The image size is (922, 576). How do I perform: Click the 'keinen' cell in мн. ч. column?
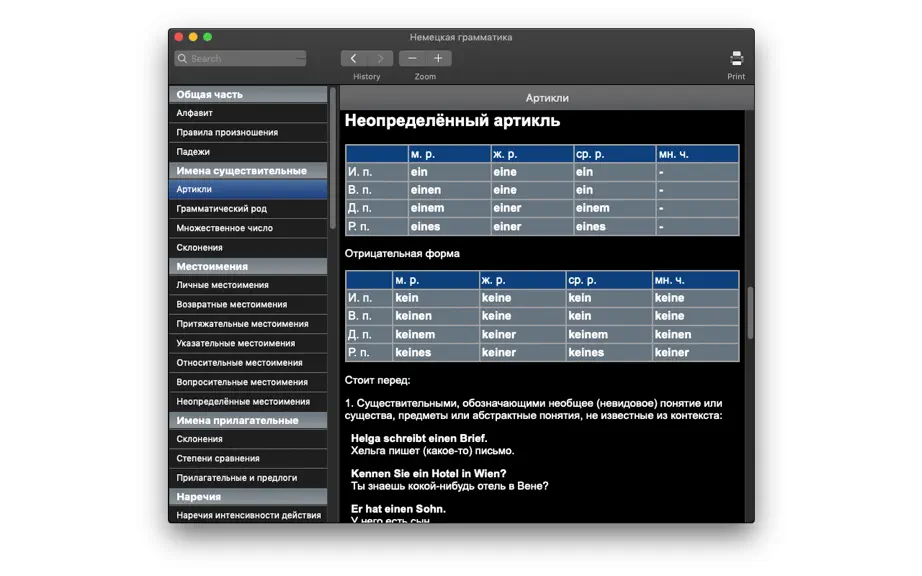695,334
